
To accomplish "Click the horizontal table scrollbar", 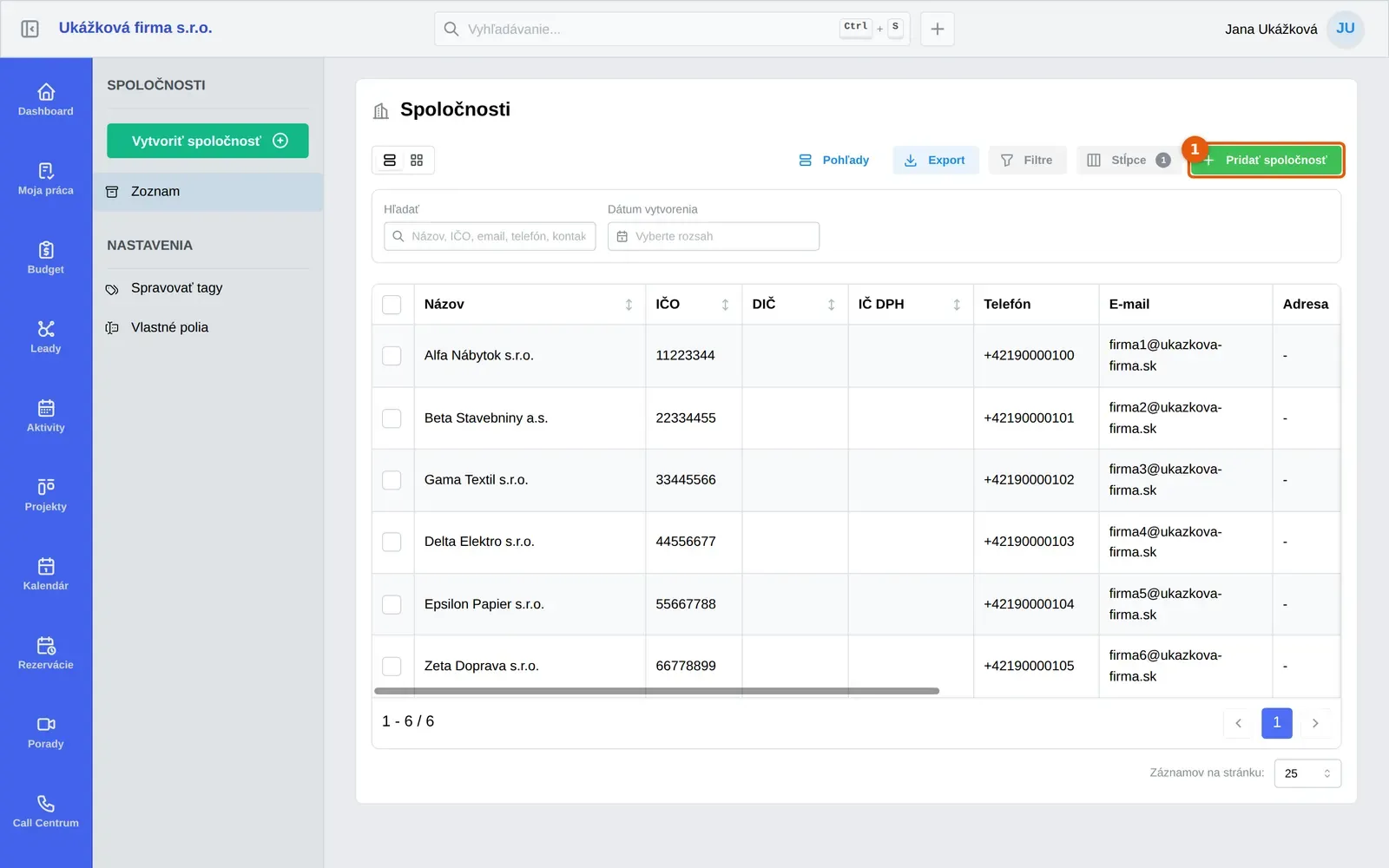I will coord(656,691).
